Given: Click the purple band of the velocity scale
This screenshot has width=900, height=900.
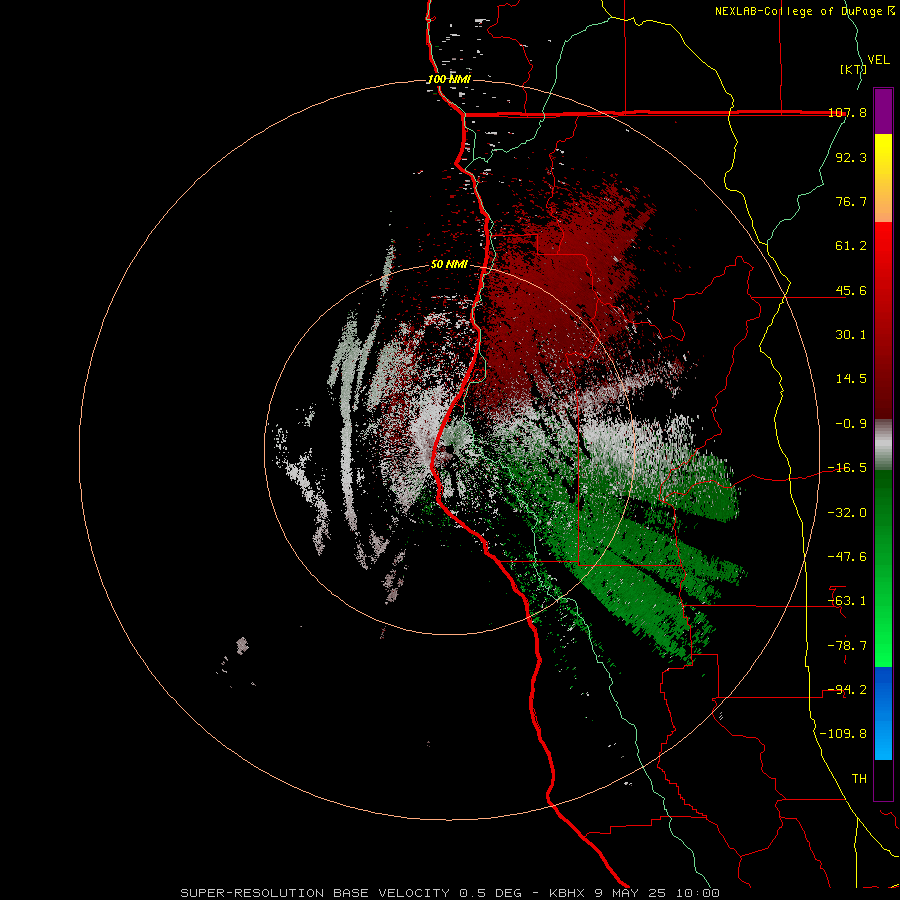Looking at the screenshot, I should tap(883, 111).
